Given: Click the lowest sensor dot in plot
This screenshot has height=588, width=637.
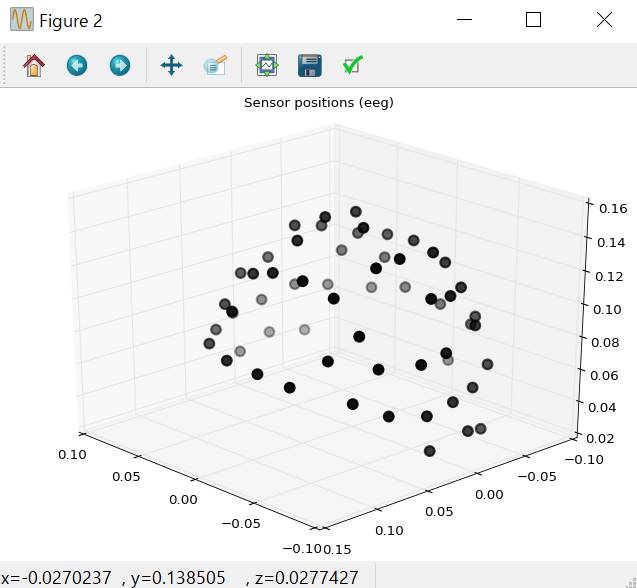Looking at the screenshot, I should (430, 451).
